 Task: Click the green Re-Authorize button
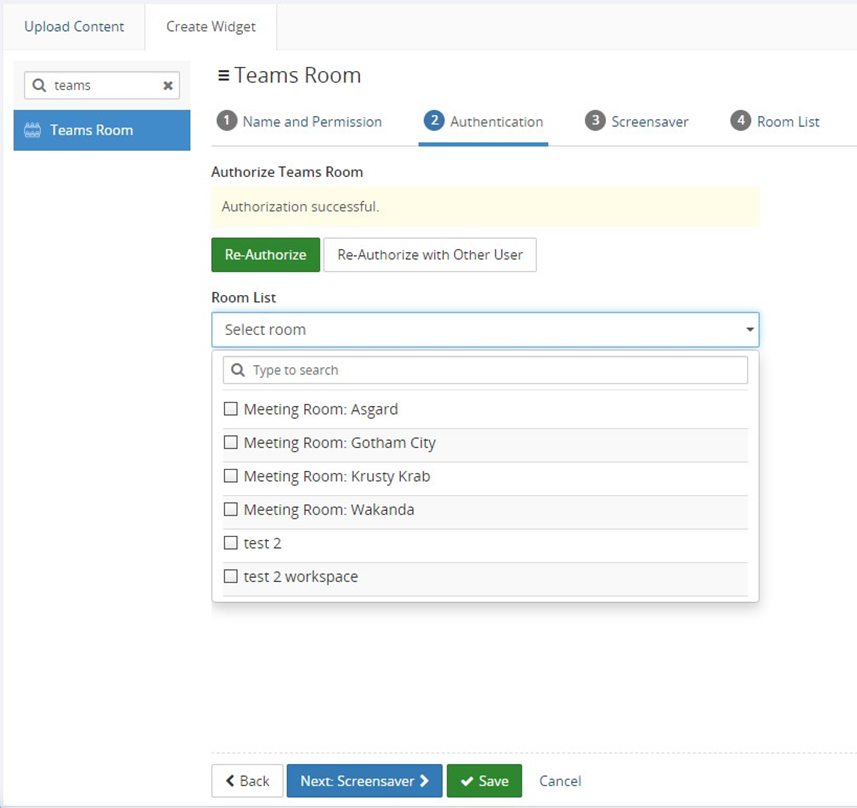pos(266,255)
